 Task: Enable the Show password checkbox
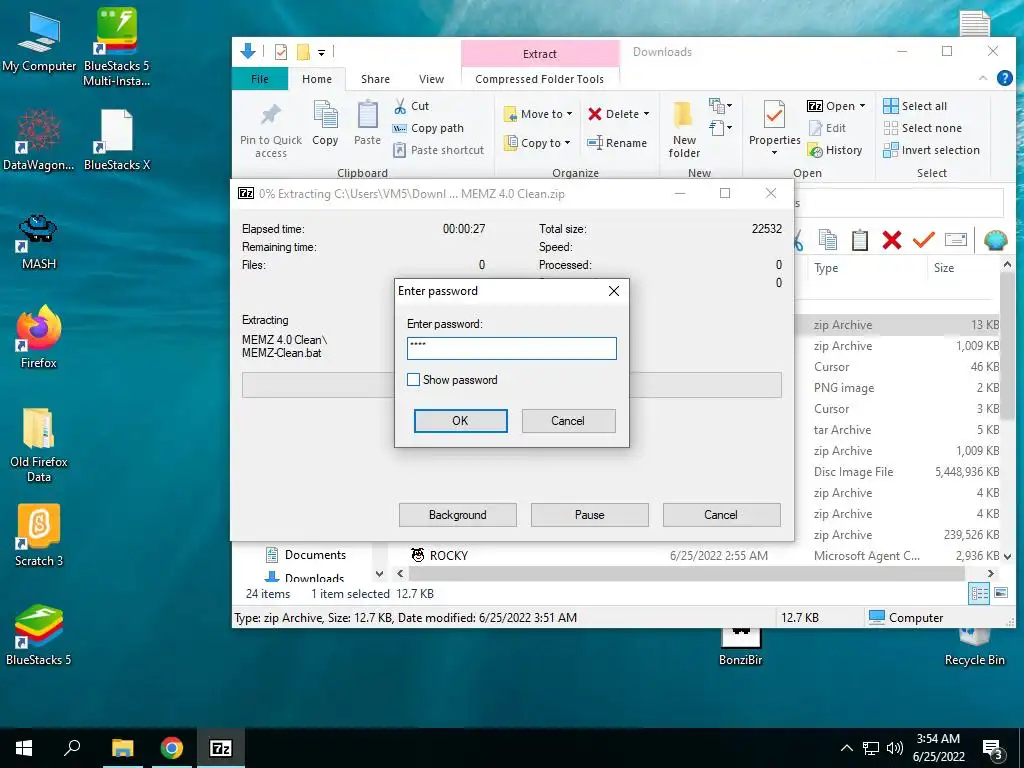click(413, 379)
